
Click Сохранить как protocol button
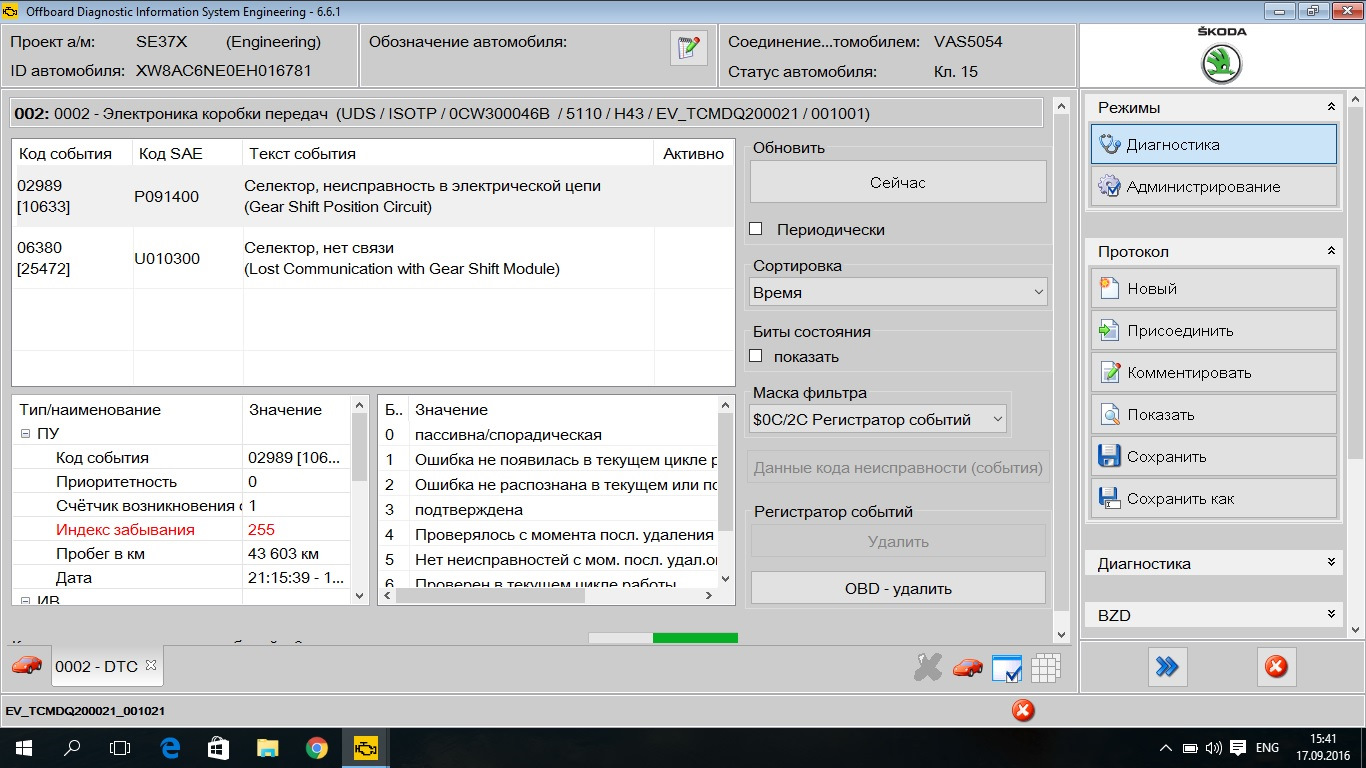(x=1214, y=498)
